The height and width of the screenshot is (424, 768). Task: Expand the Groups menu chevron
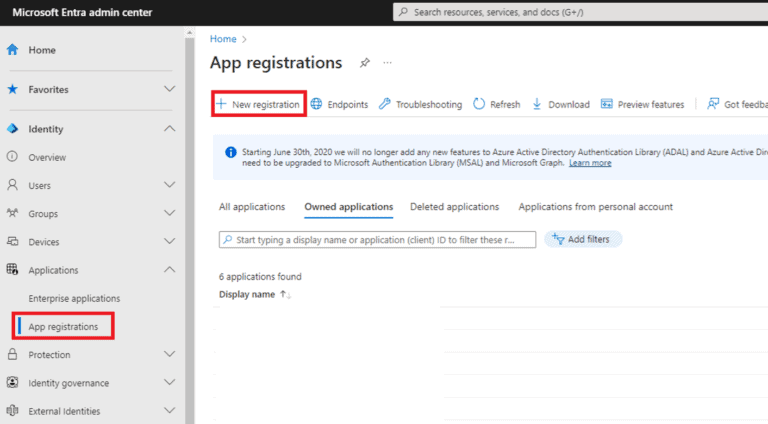click(x=169, y=213)
